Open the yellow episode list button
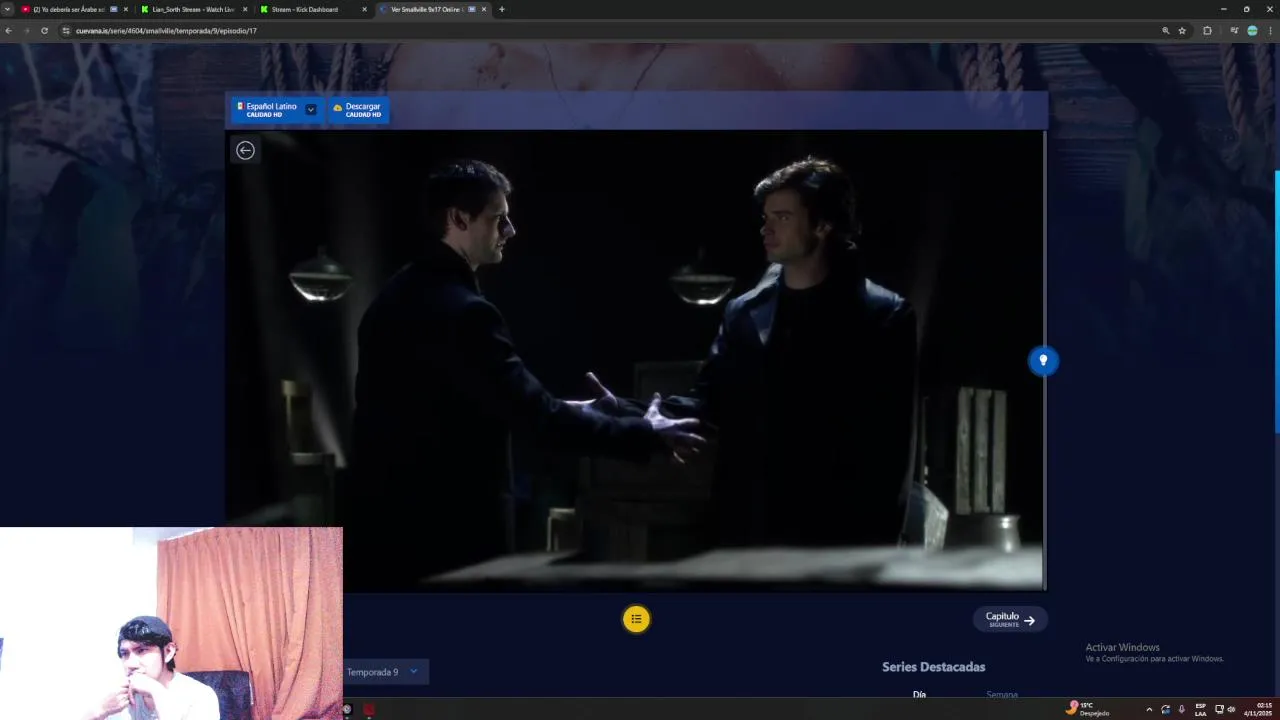This screenshot has height=720, width=1280. (x=636, y=619)
